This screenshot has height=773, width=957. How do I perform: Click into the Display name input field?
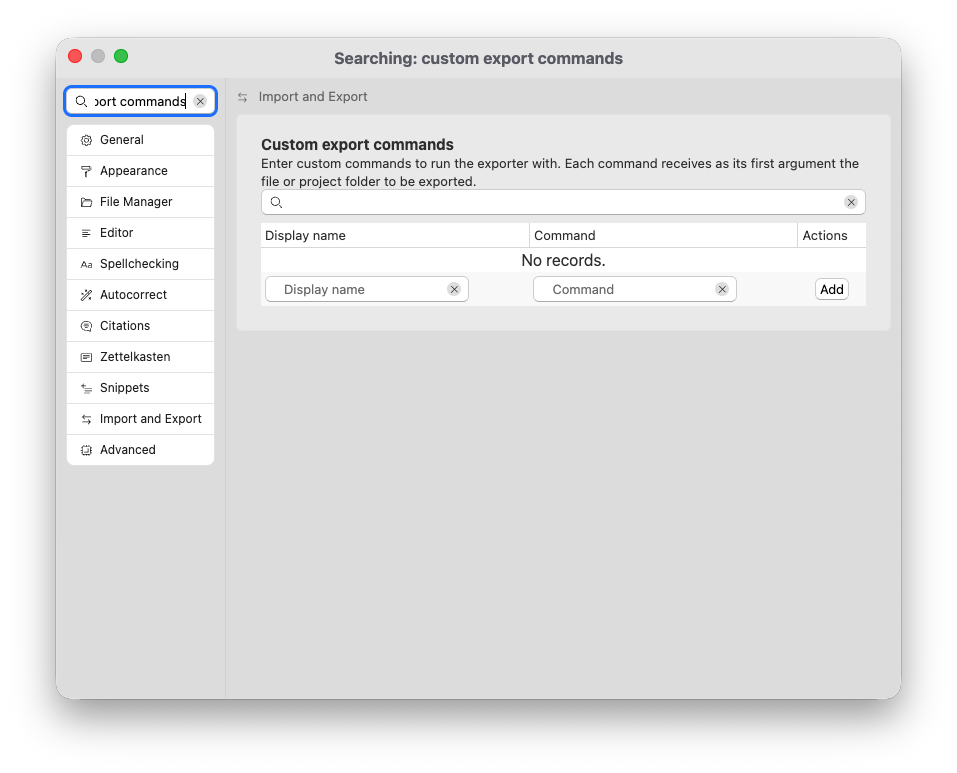(350, 289)
